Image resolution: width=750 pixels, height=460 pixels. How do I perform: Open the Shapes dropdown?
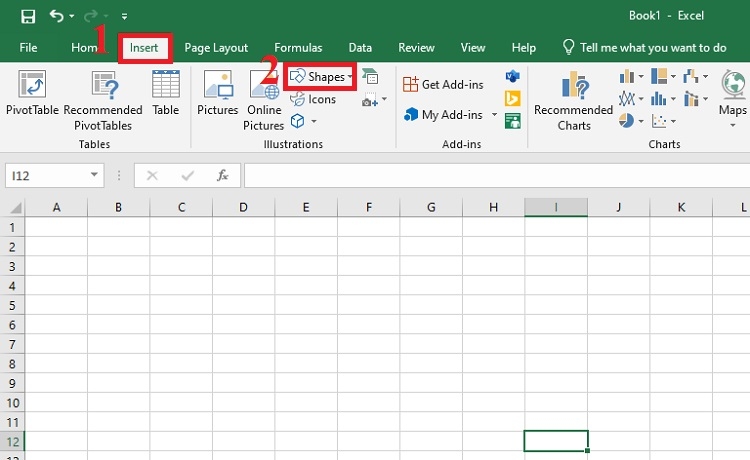click(320, 77)
